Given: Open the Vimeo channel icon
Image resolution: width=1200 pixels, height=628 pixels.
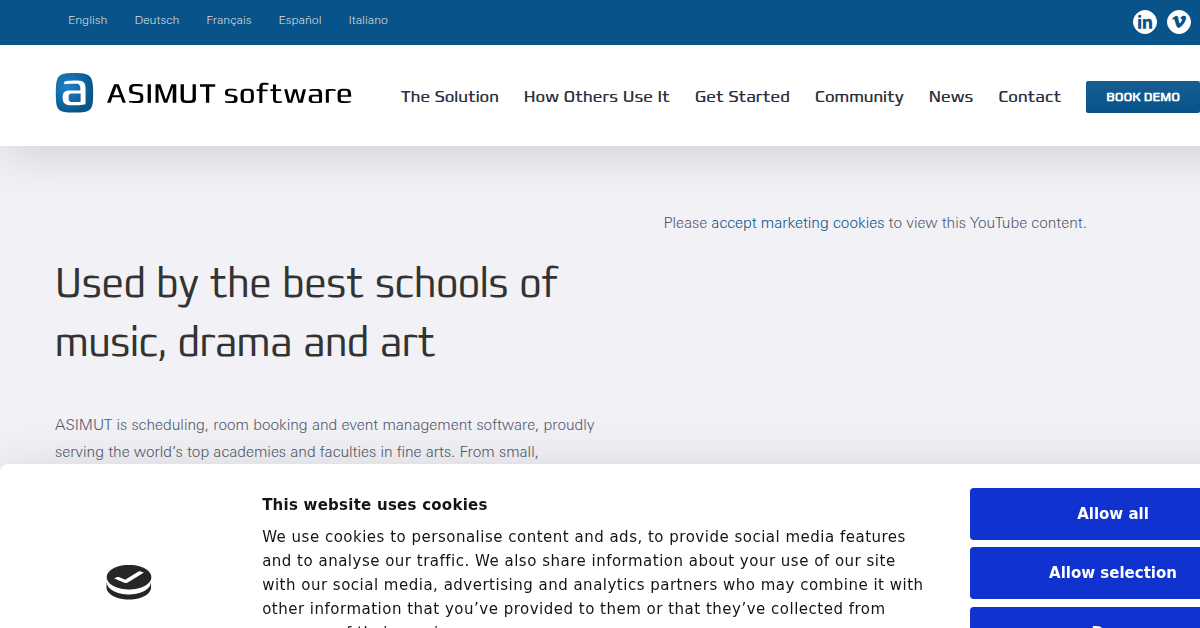Looking at the screenshot, I should coord(1179,22).
